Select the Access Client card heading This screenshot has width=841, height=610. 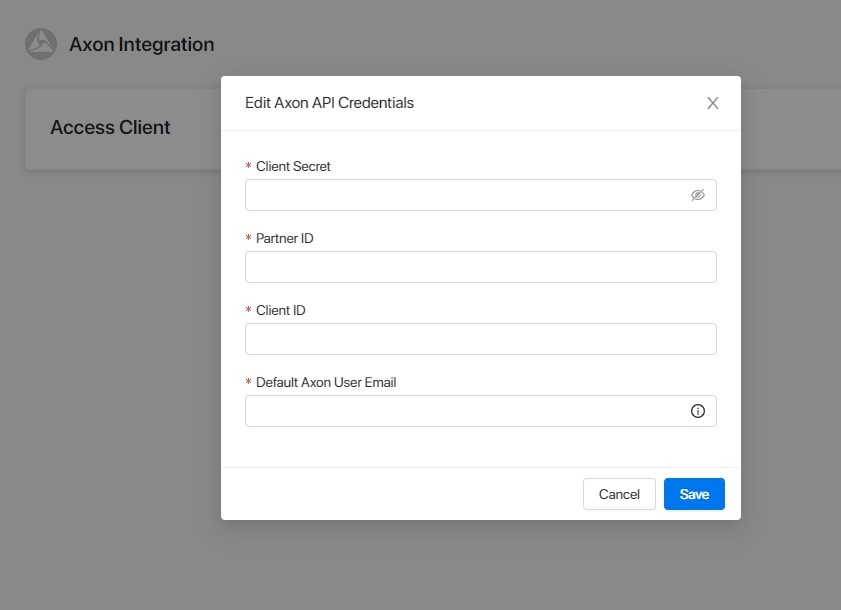tap(110, 128)
